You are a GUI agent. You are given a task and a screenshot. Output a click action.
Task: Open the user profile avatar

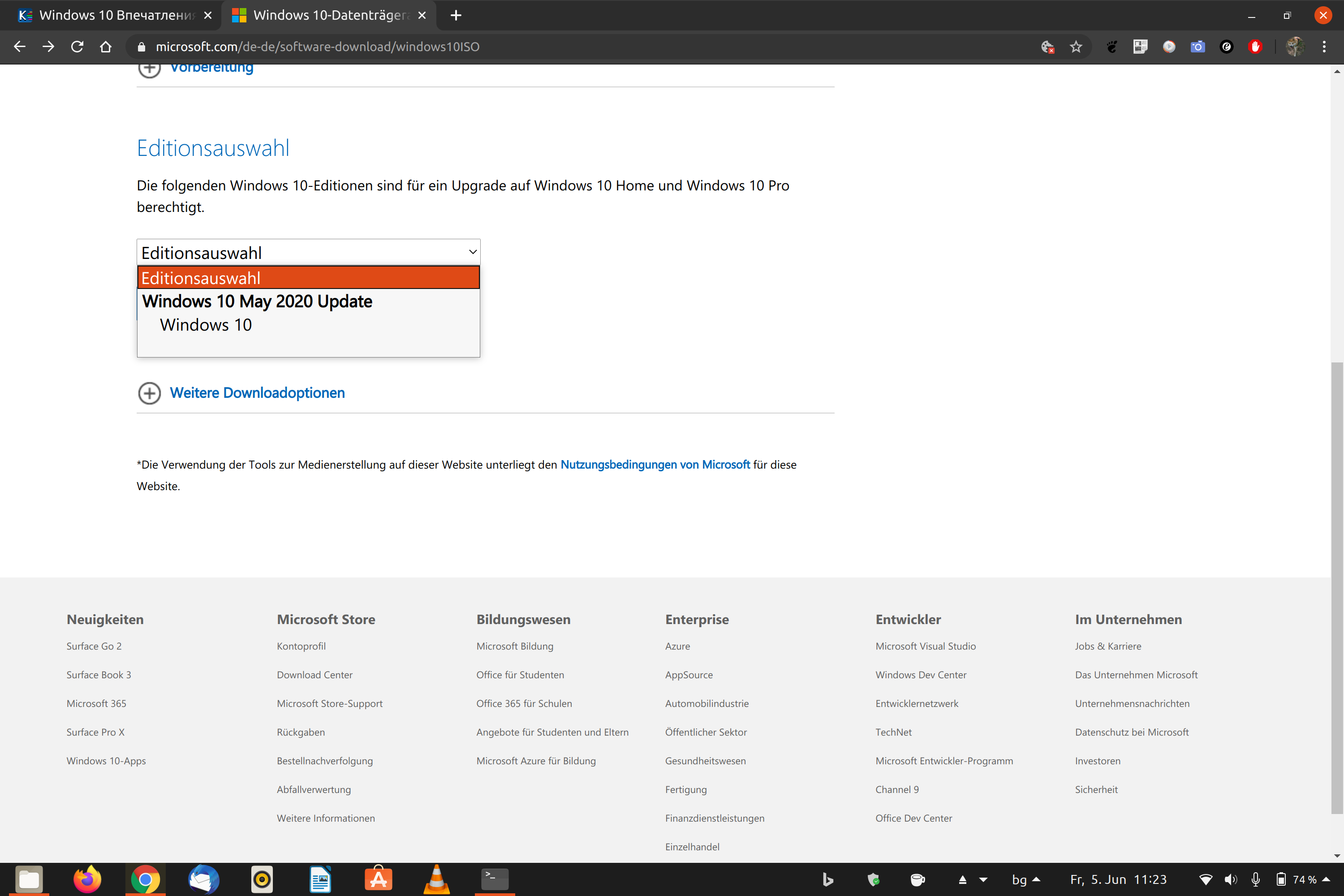coord(1295,47)
